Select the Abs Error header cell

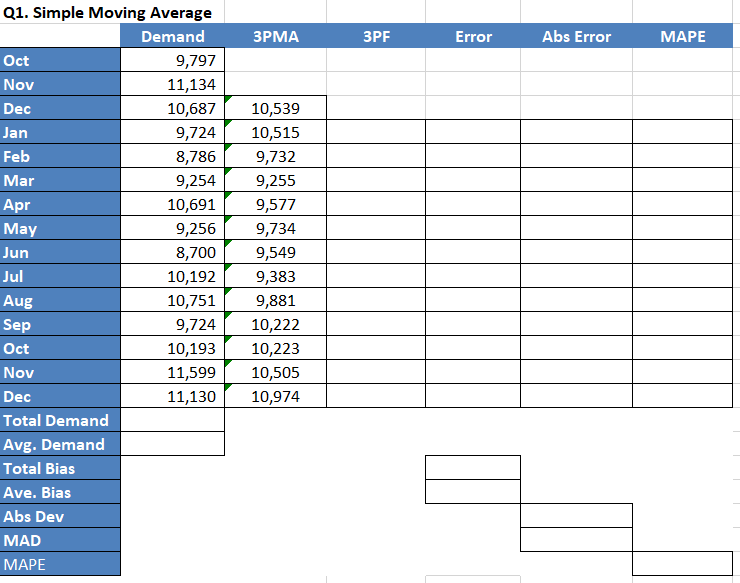click(x=576, y=36)
